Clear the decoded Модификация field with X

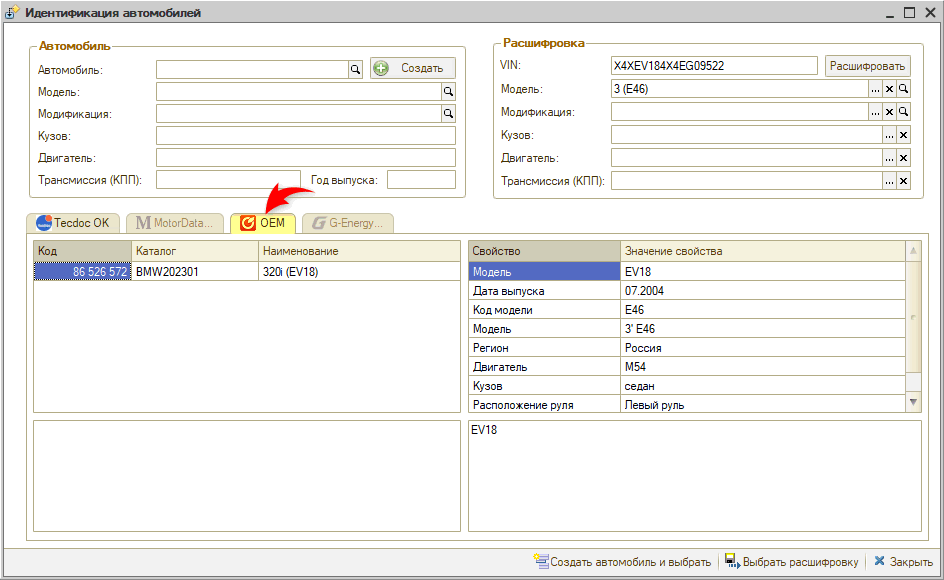pos(889,112)
